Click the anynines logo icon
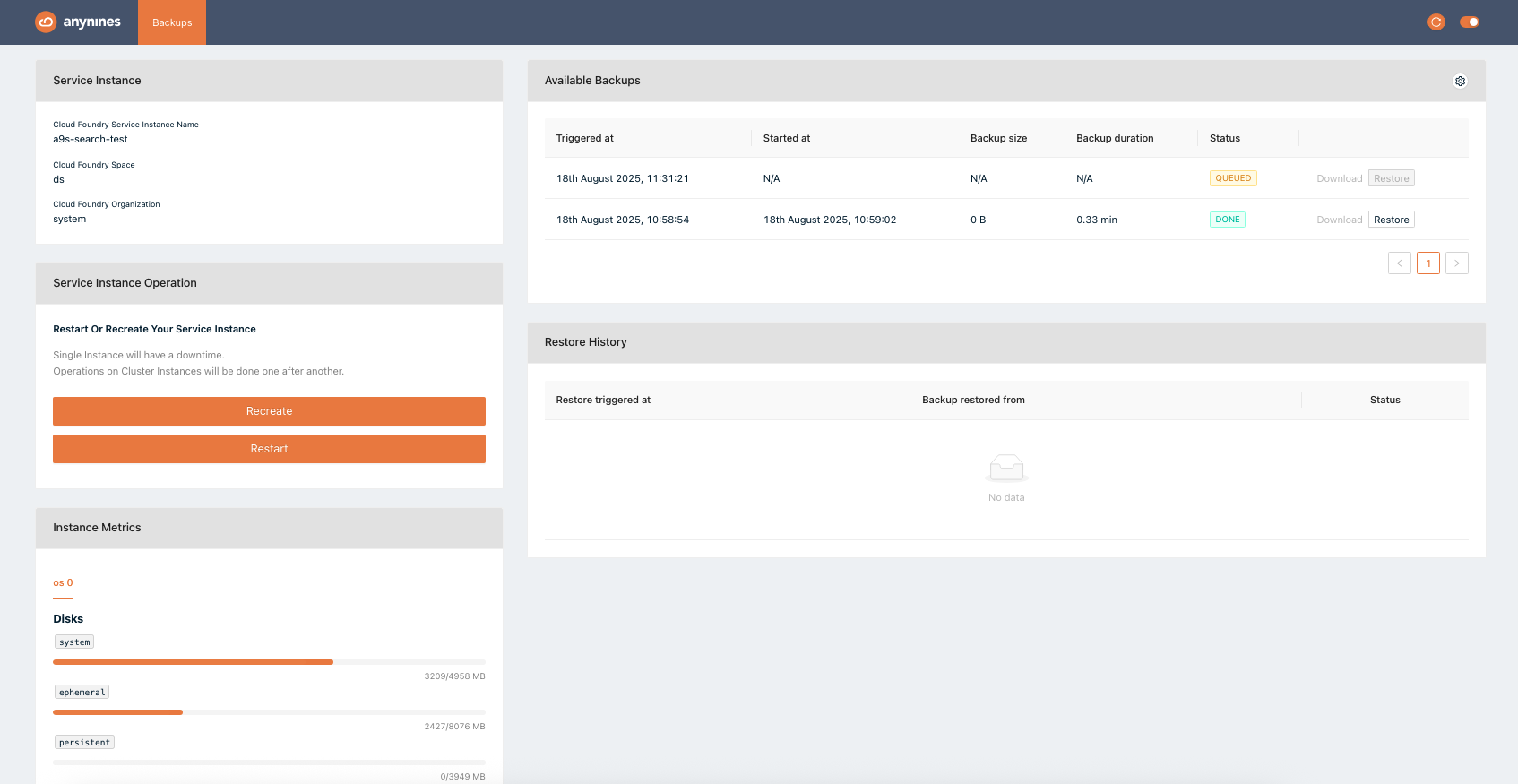 tap(46, 22)
